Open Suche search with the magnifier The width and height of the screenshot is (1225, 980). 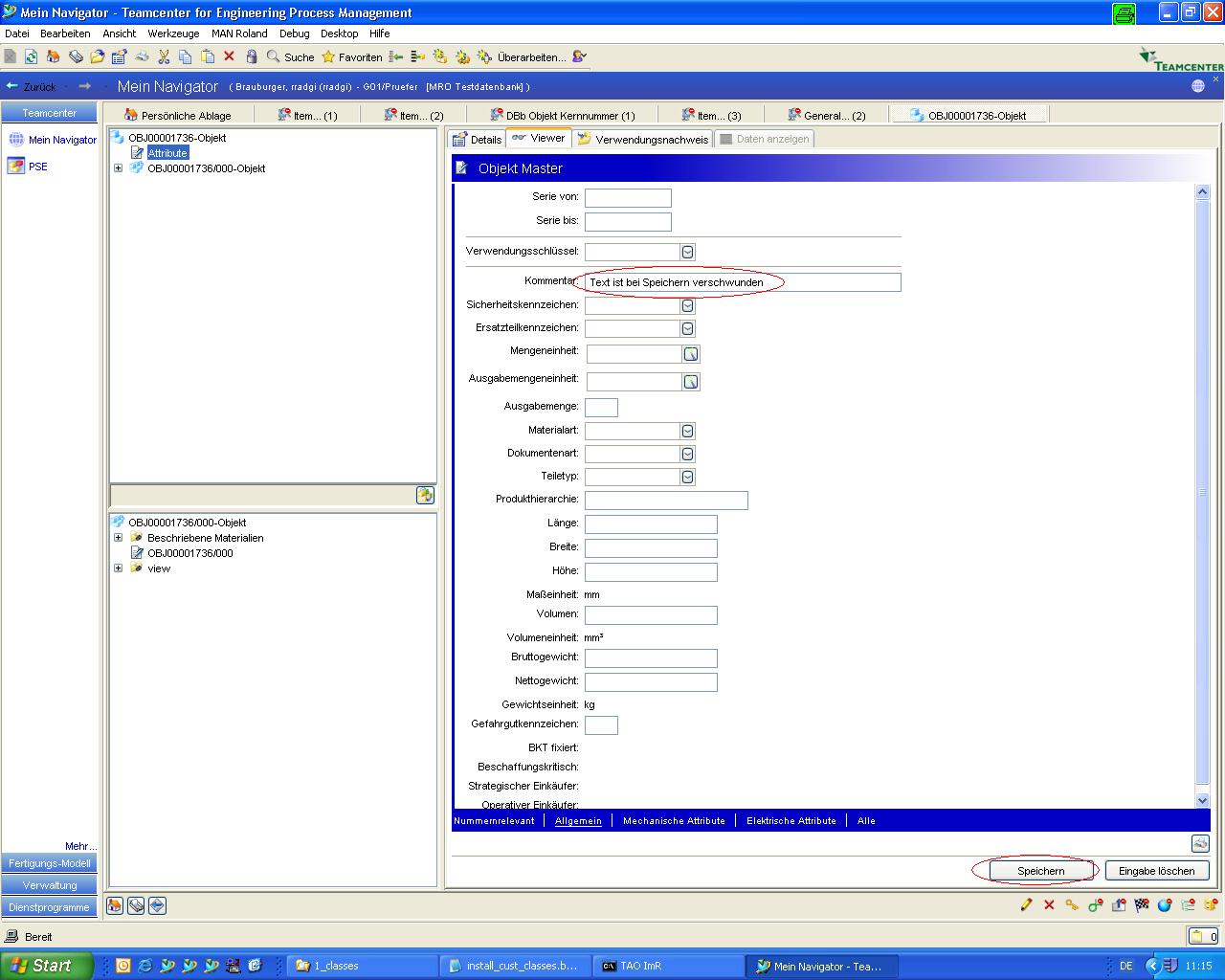[x=291, y=56]
